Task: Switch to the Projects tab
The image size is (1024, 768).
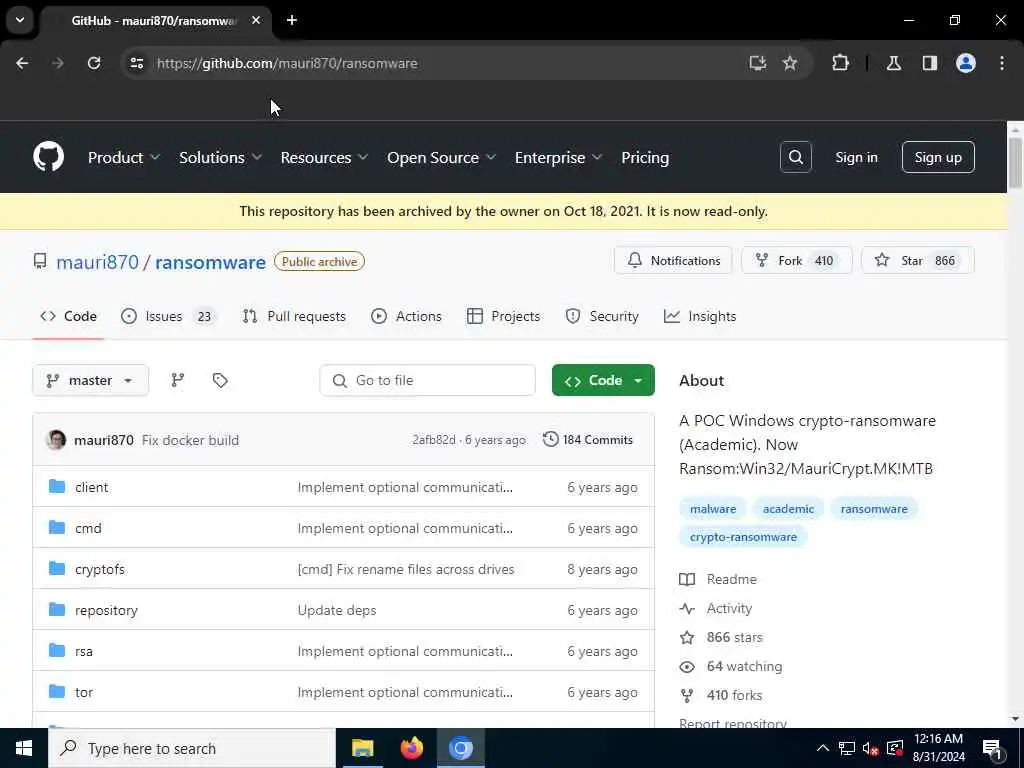Action: click(504, 316)
